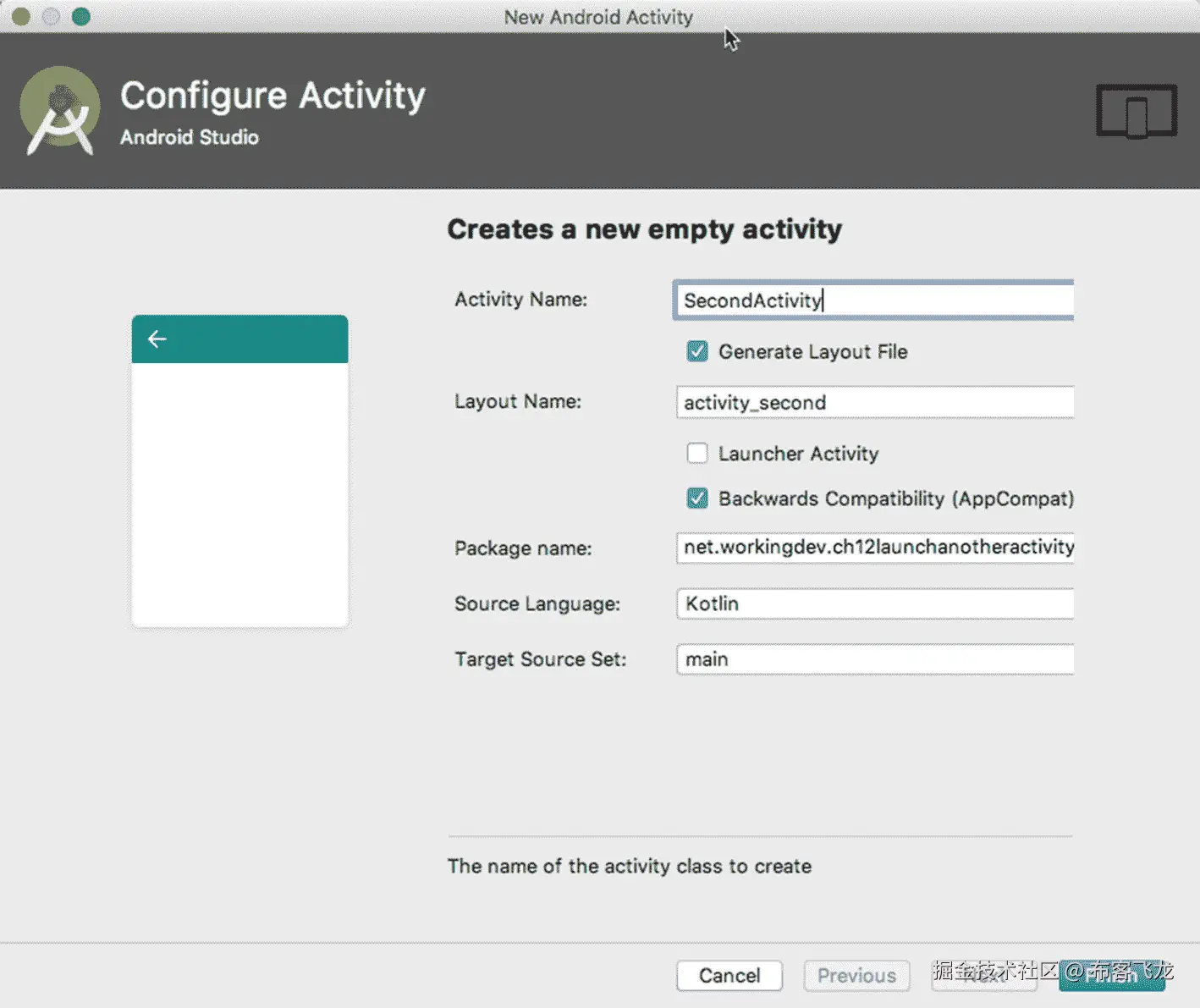Open the Package name combo box

click(x=875, y=548)
